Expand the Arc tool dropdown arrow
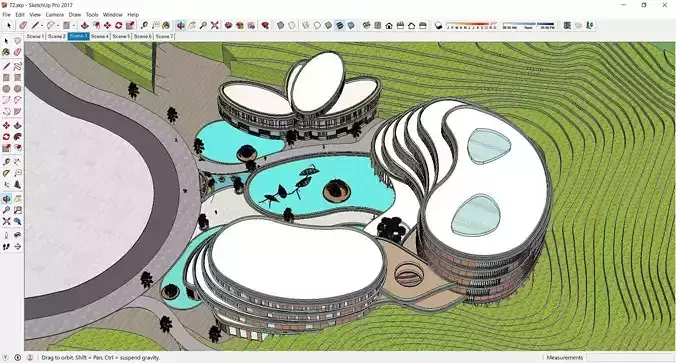The image size is (676, 363). click(x=58, y=26)
